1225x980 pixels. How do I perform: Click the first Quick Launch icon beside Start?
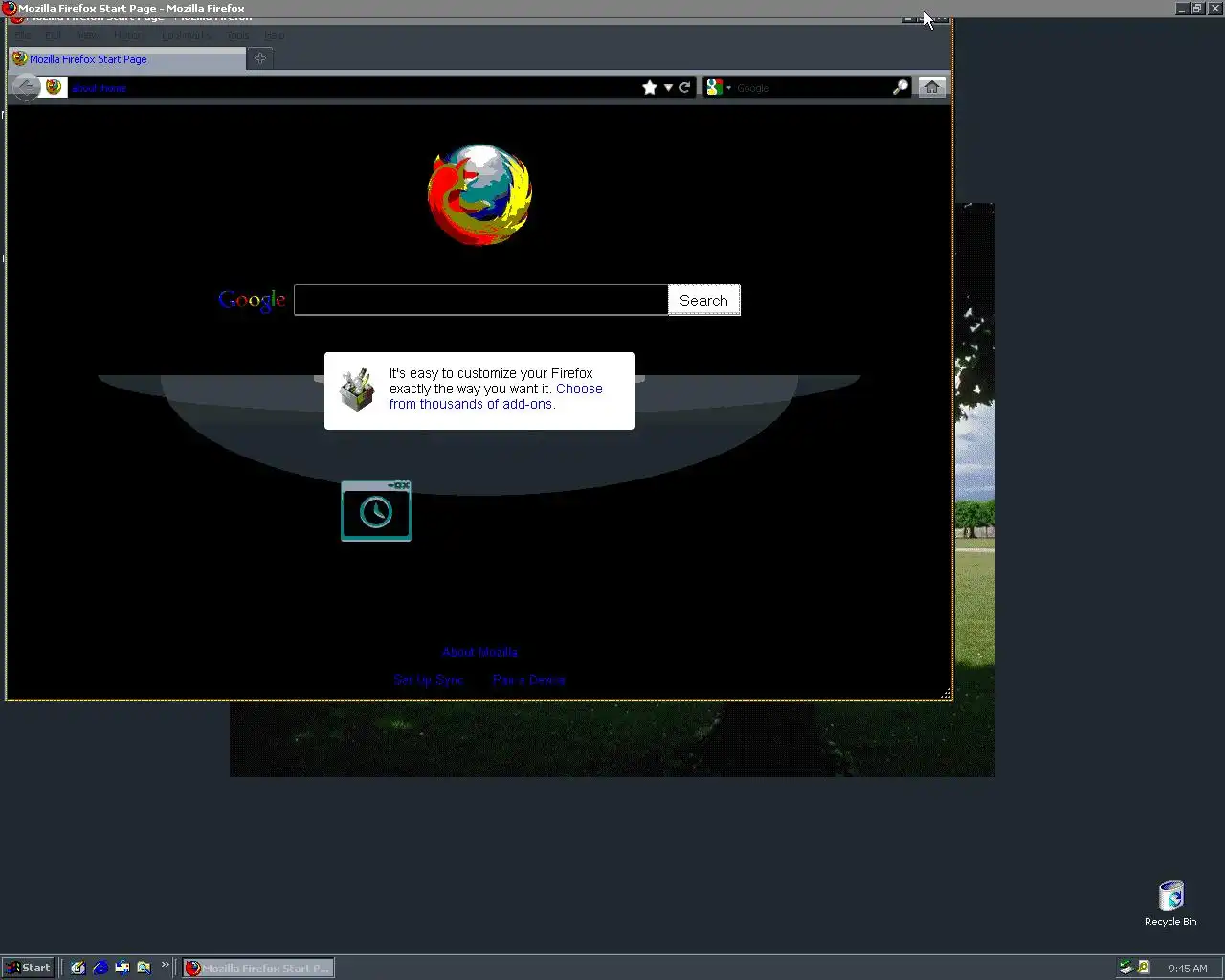(78, 968)
